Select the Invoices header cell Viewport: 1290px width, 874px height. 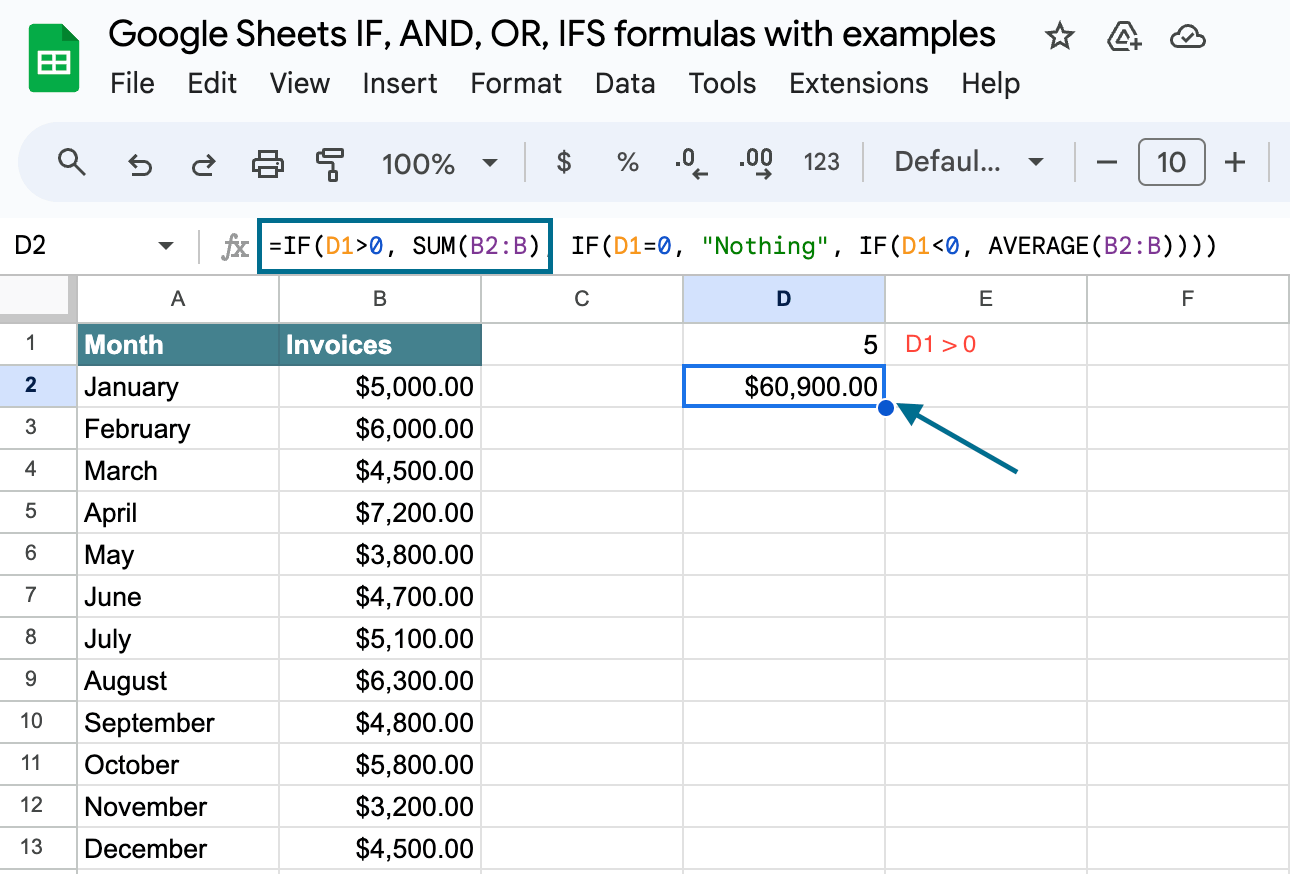pos(380,344)
